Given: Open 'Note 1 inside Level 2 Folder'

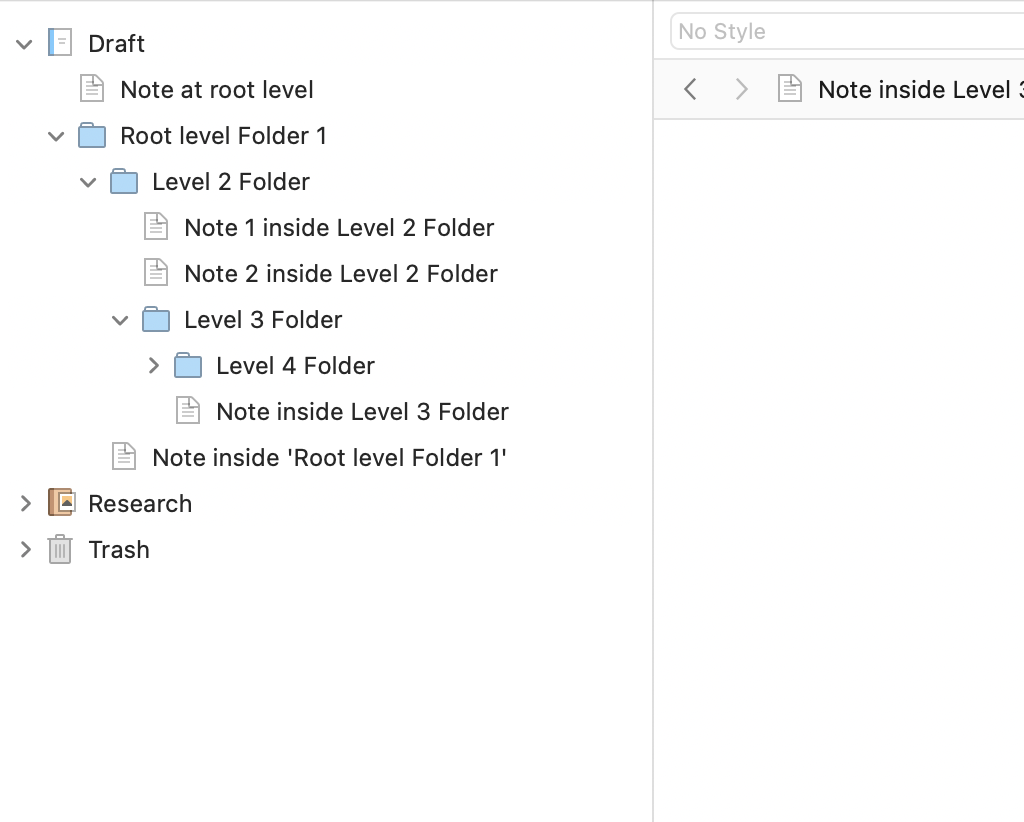Looking at the screenshot, I should (339, 228).
